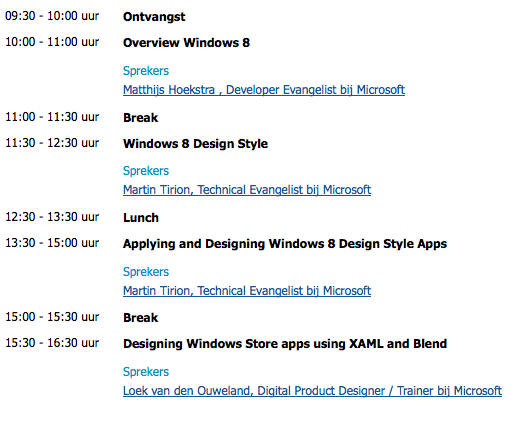
Task: Select the Ontvangst session title
Action: pyautogui.click(x=154, y=17)
